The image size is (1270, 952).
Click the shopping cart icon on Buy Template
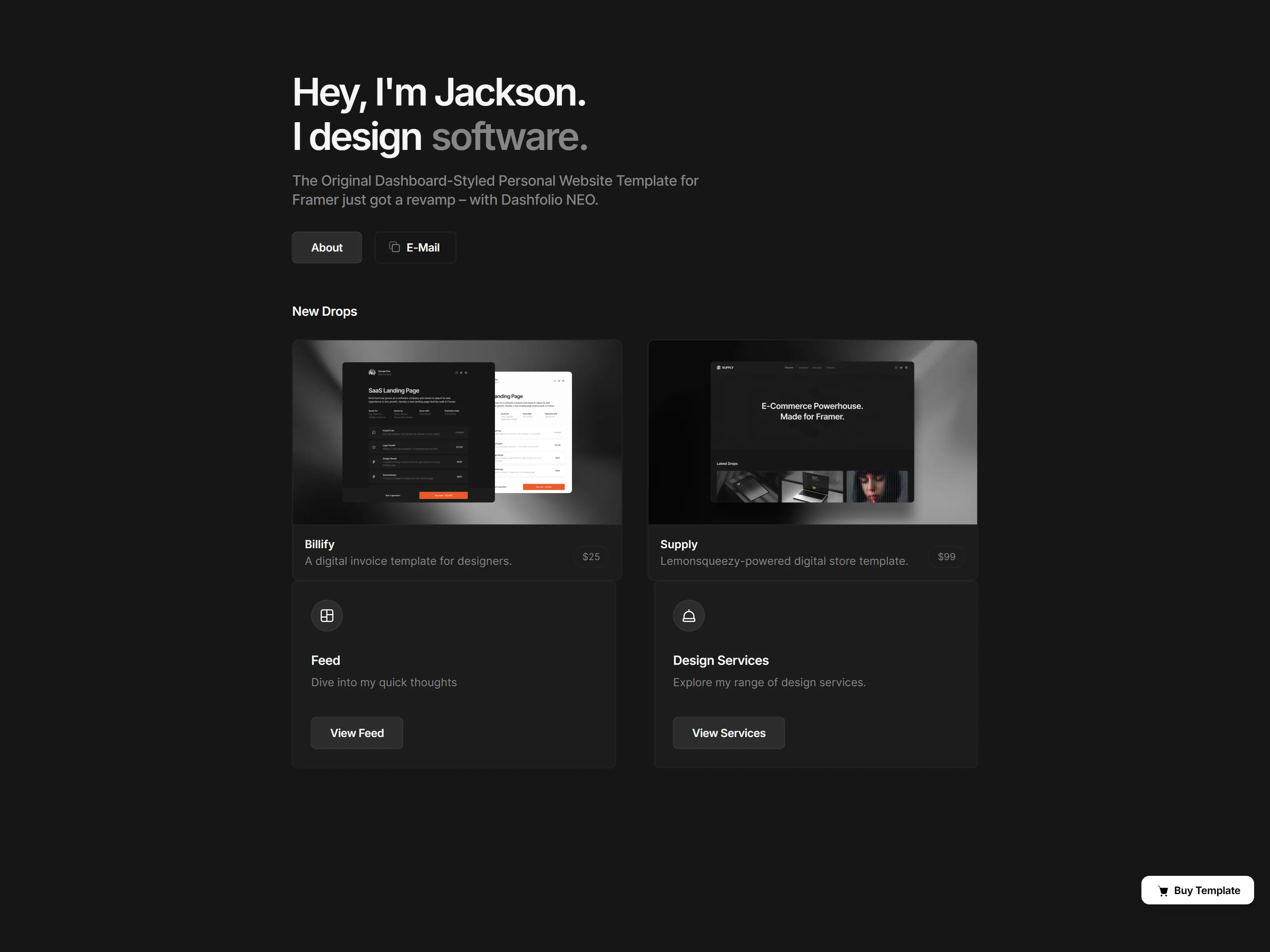point(1162,891)
